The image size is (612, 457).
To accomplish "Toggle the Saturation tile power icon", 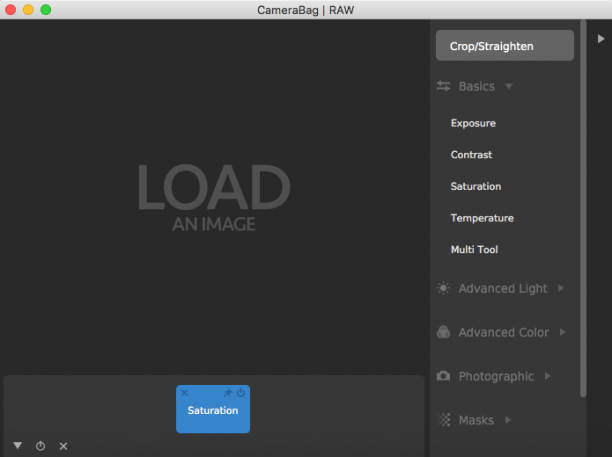I will point(241,393).
